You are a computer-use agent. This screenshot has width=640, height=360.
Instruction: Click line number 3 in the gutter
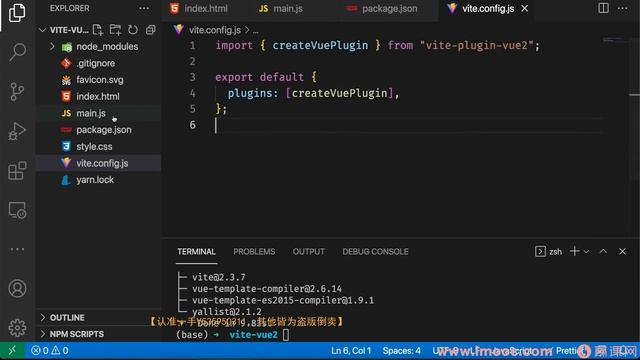coord(192,77)
